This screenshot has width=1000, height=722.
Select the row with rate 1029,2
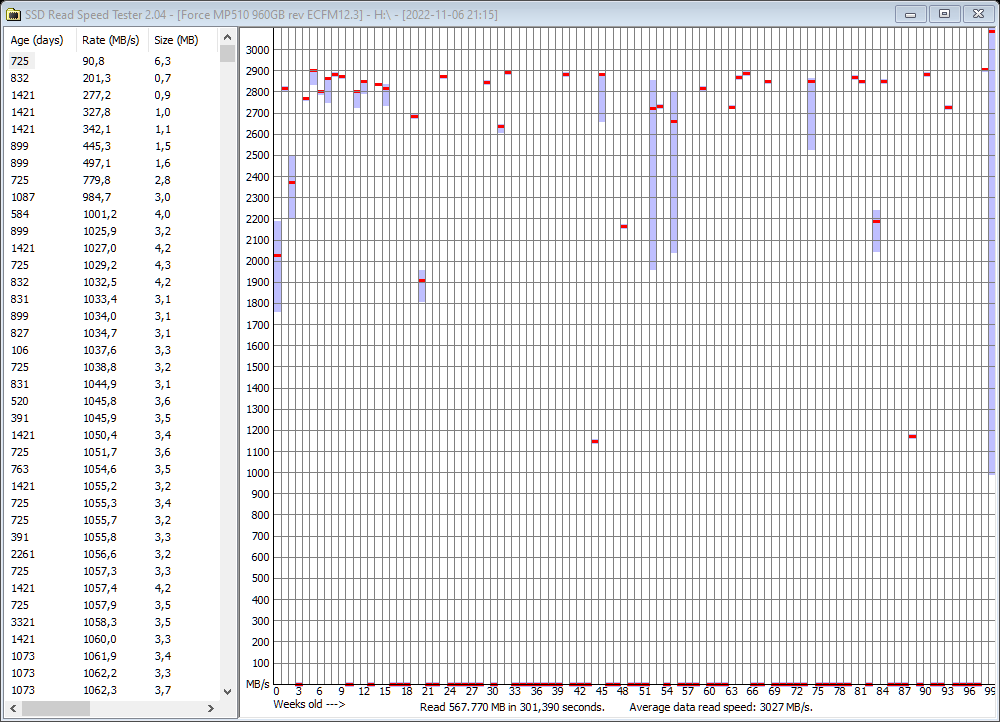tap(112, 265)
